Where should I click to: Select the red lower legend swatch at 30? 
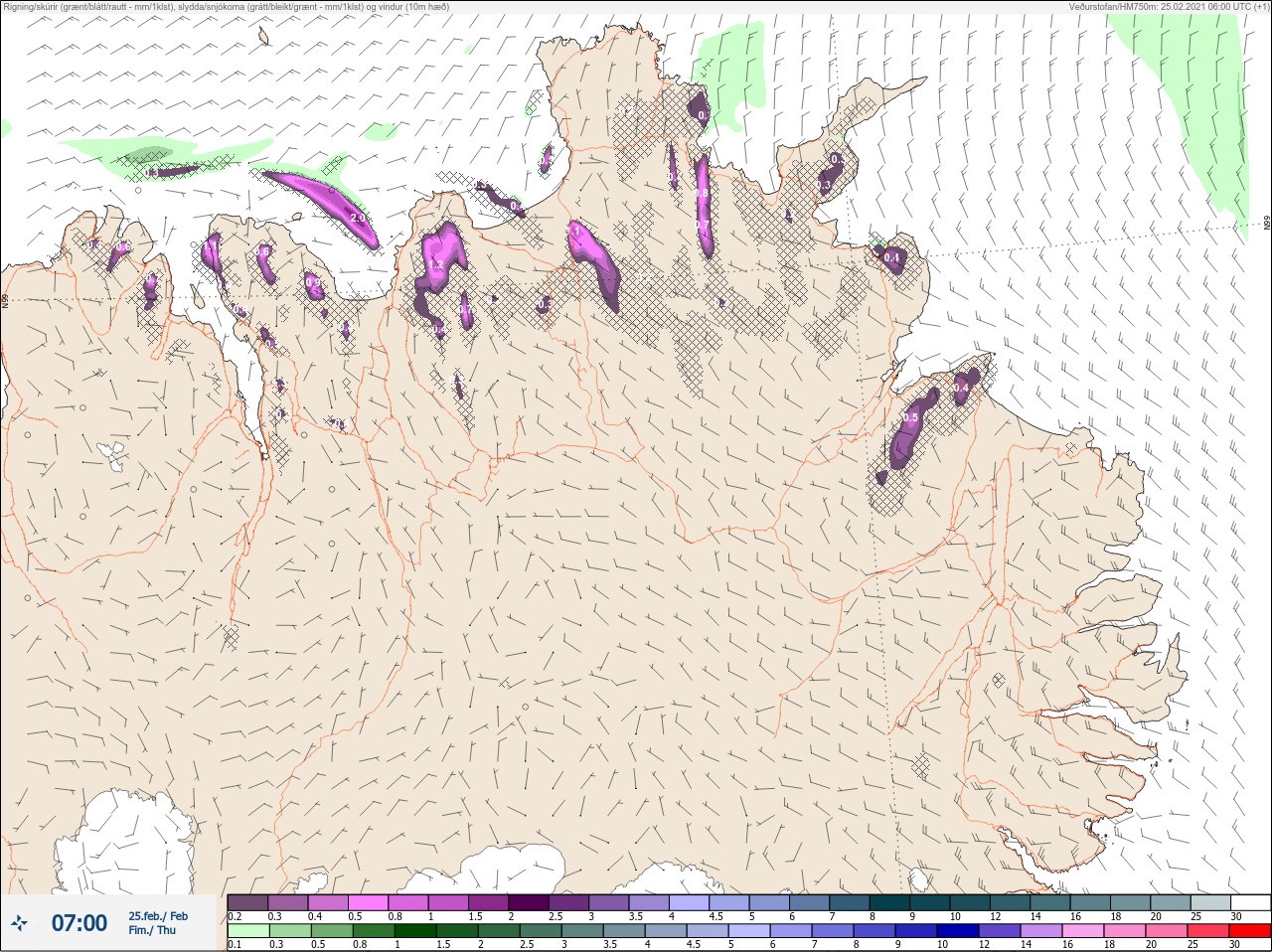pos(1250,931)
